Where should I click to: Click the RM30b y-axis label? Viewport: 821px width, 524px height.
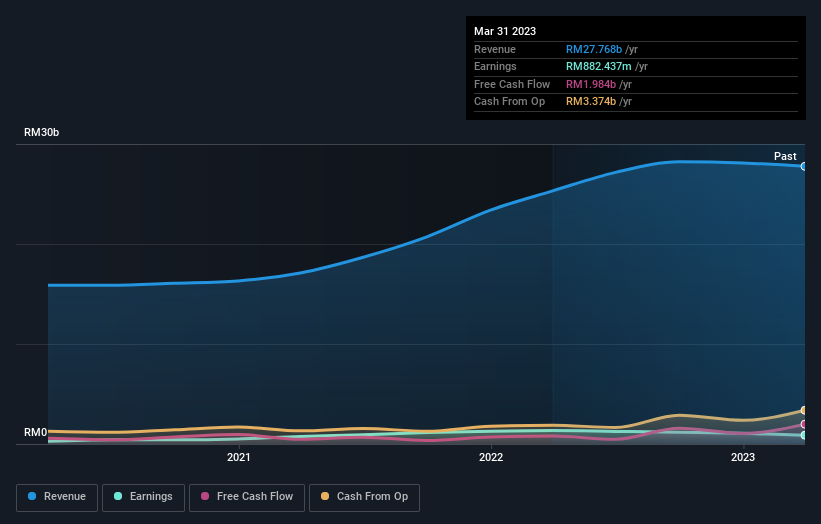tap(41, 132)
